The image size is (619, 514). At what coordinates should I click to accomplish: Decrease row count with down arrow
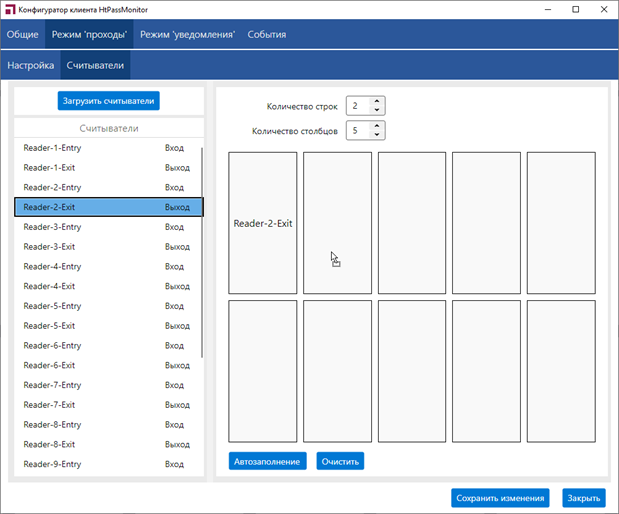pos(376,111)
